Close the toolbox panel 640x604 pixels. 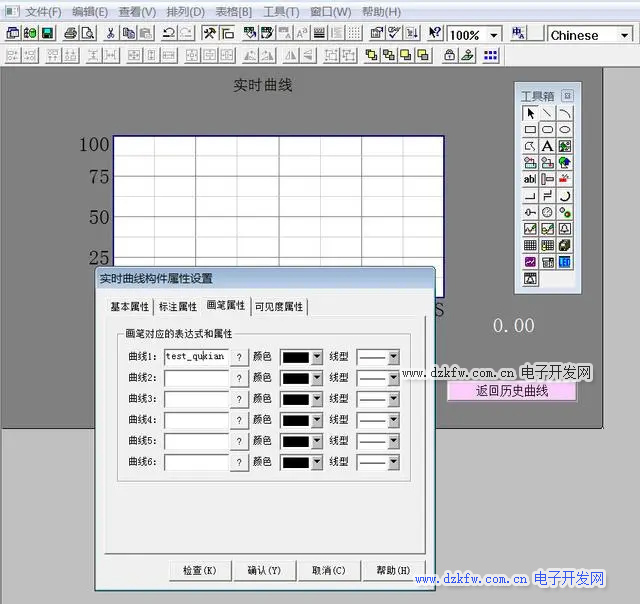coord(567,96)
